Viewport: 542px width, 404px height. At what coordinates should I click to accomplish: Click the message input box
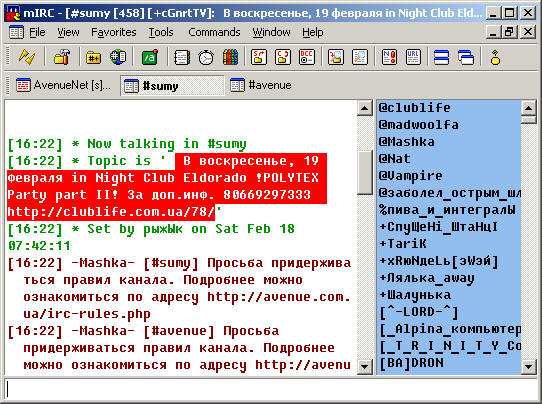click(x=271, y=389)
